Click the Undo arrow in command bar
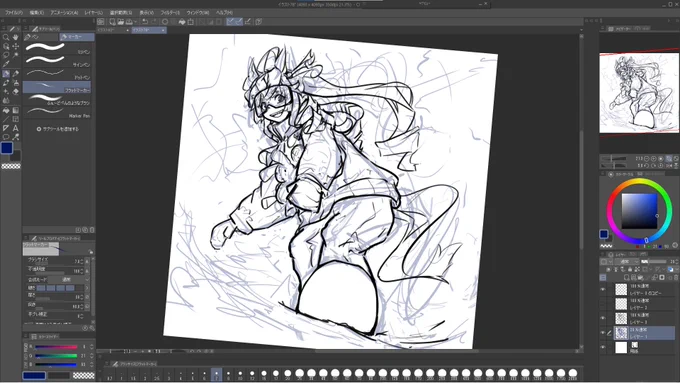 point(145,21)
